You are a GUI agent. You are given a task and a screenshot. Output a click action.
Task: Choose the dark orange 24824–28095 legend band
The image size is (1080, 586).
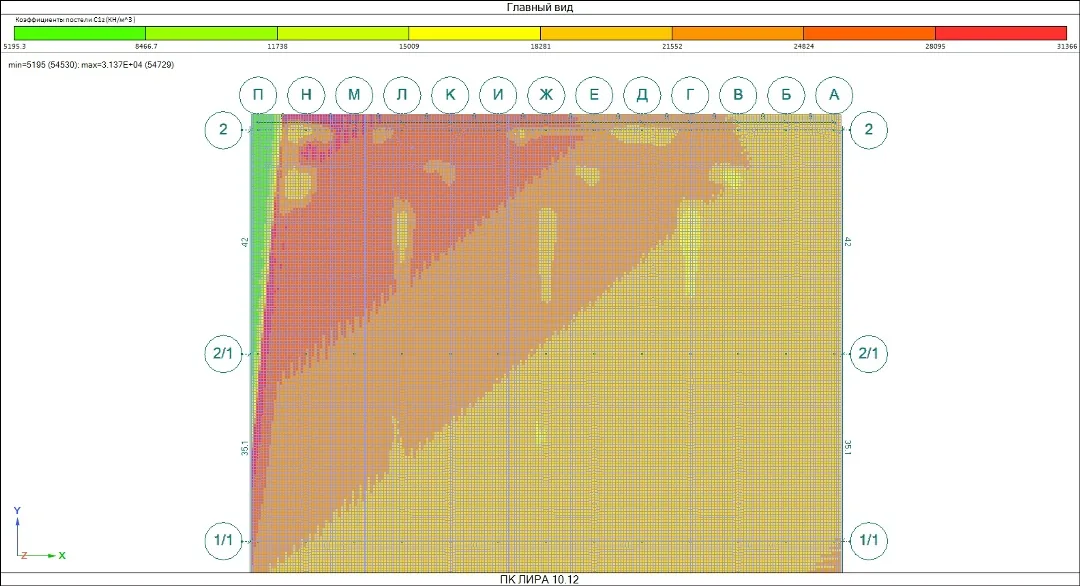click(869, 33)
